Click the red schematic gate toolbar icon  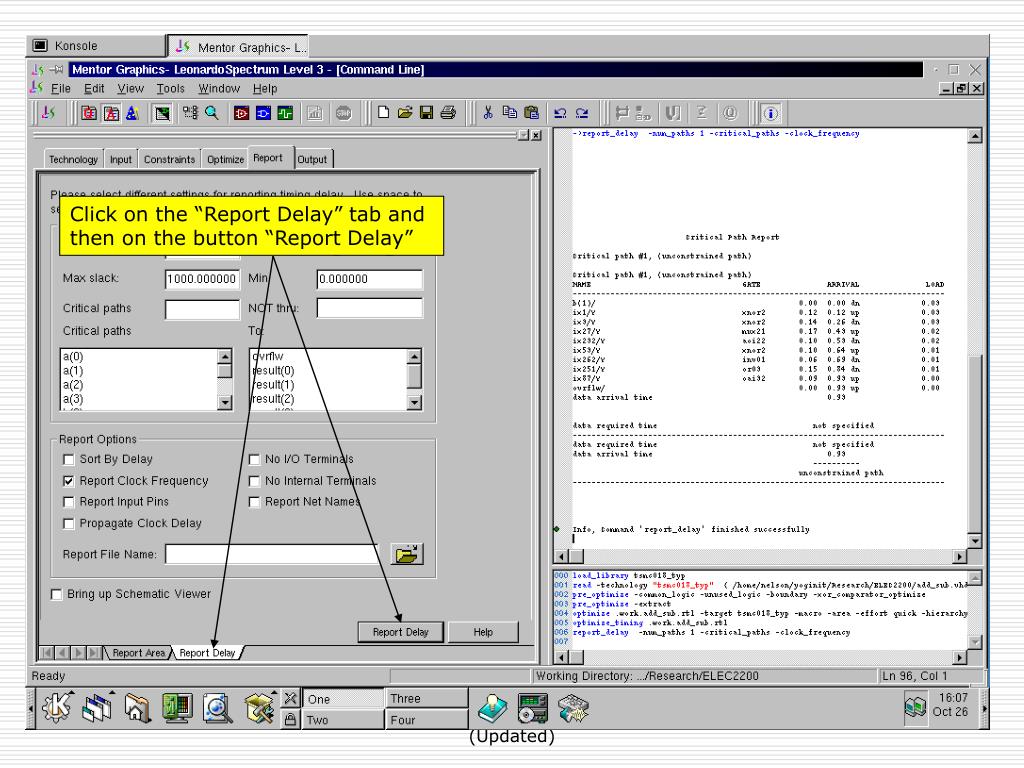(x=242, y=113)
